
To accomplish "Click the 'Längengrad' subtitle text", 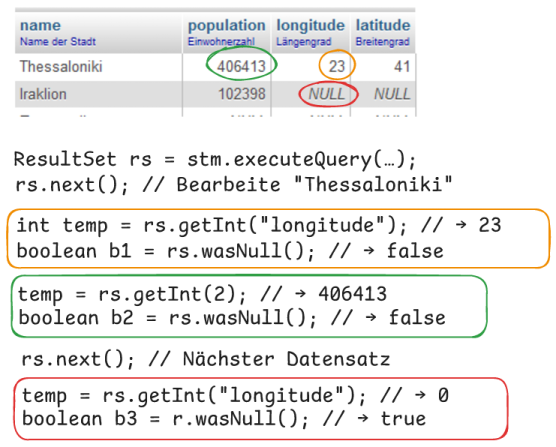I will [304, 41].
